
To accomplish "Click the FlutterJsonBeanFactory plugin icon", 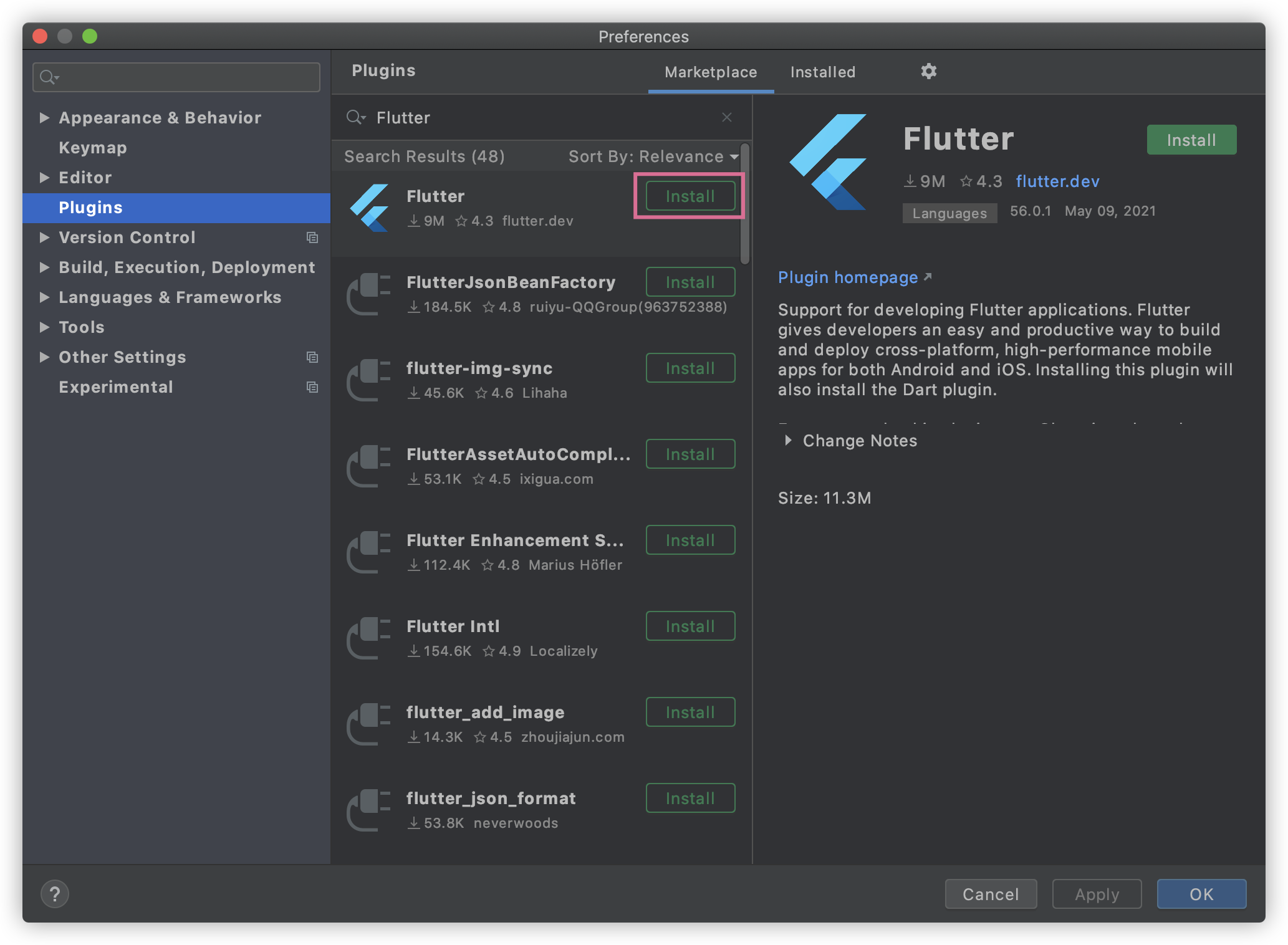I will 368,294.
